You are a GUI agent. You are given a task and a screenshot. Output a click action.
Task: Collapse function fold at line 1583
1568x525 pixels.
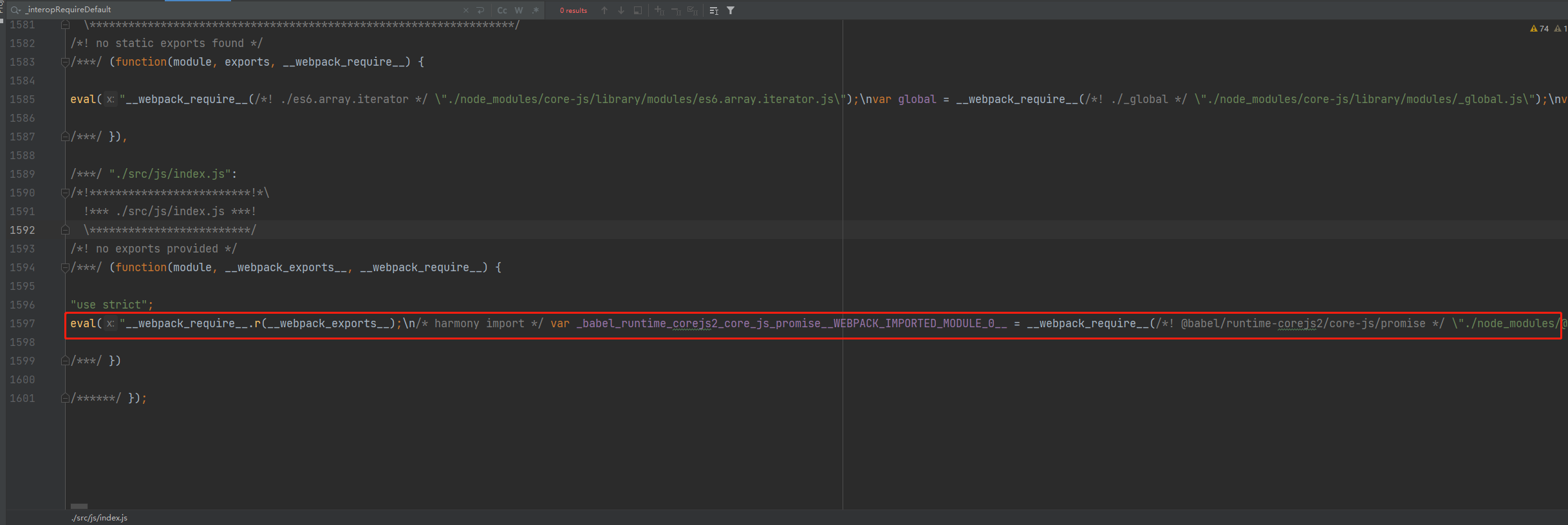tap(65, 62)
